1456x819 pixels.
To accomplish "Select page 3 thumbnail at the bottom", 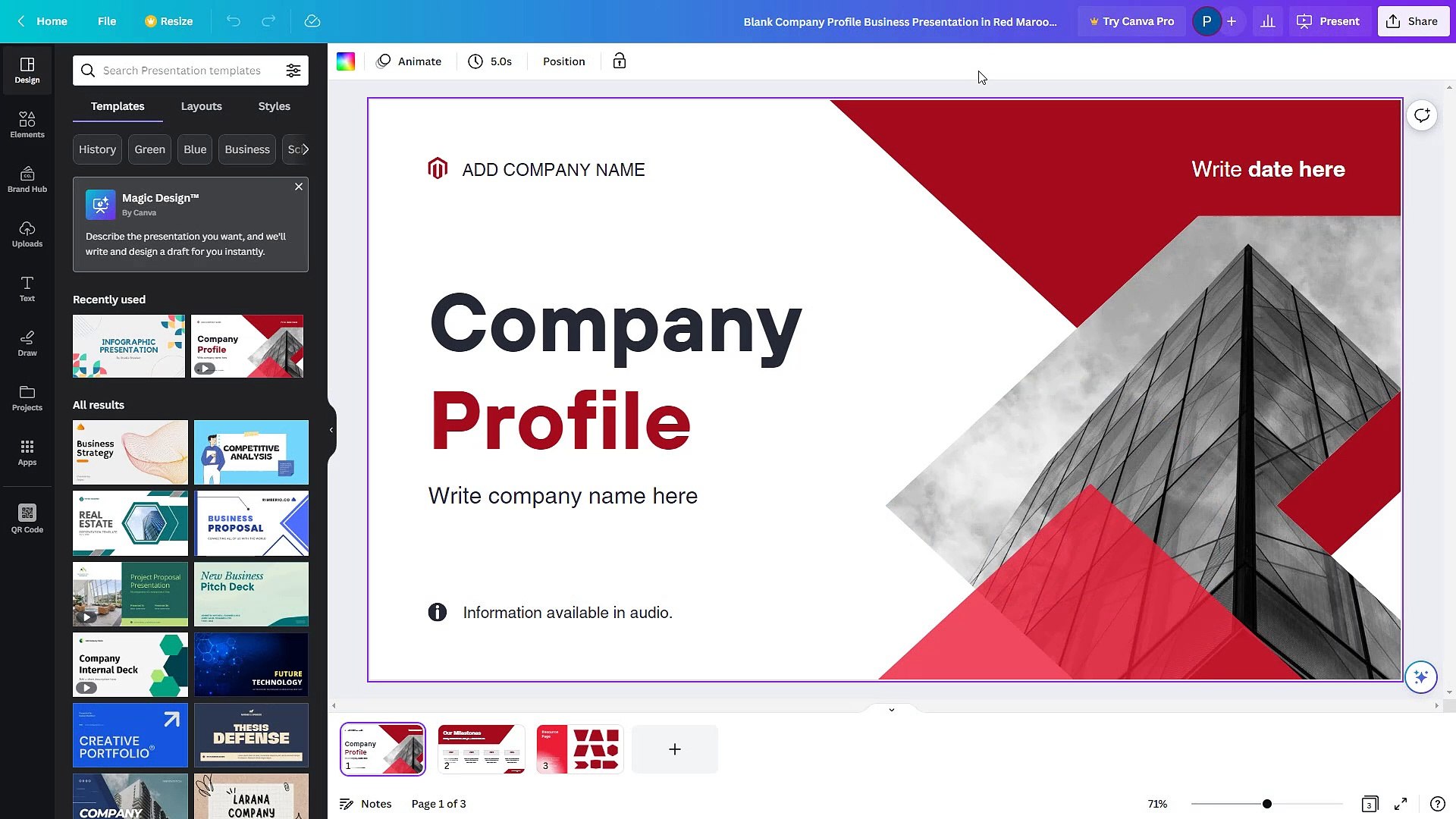I will 579,748.
